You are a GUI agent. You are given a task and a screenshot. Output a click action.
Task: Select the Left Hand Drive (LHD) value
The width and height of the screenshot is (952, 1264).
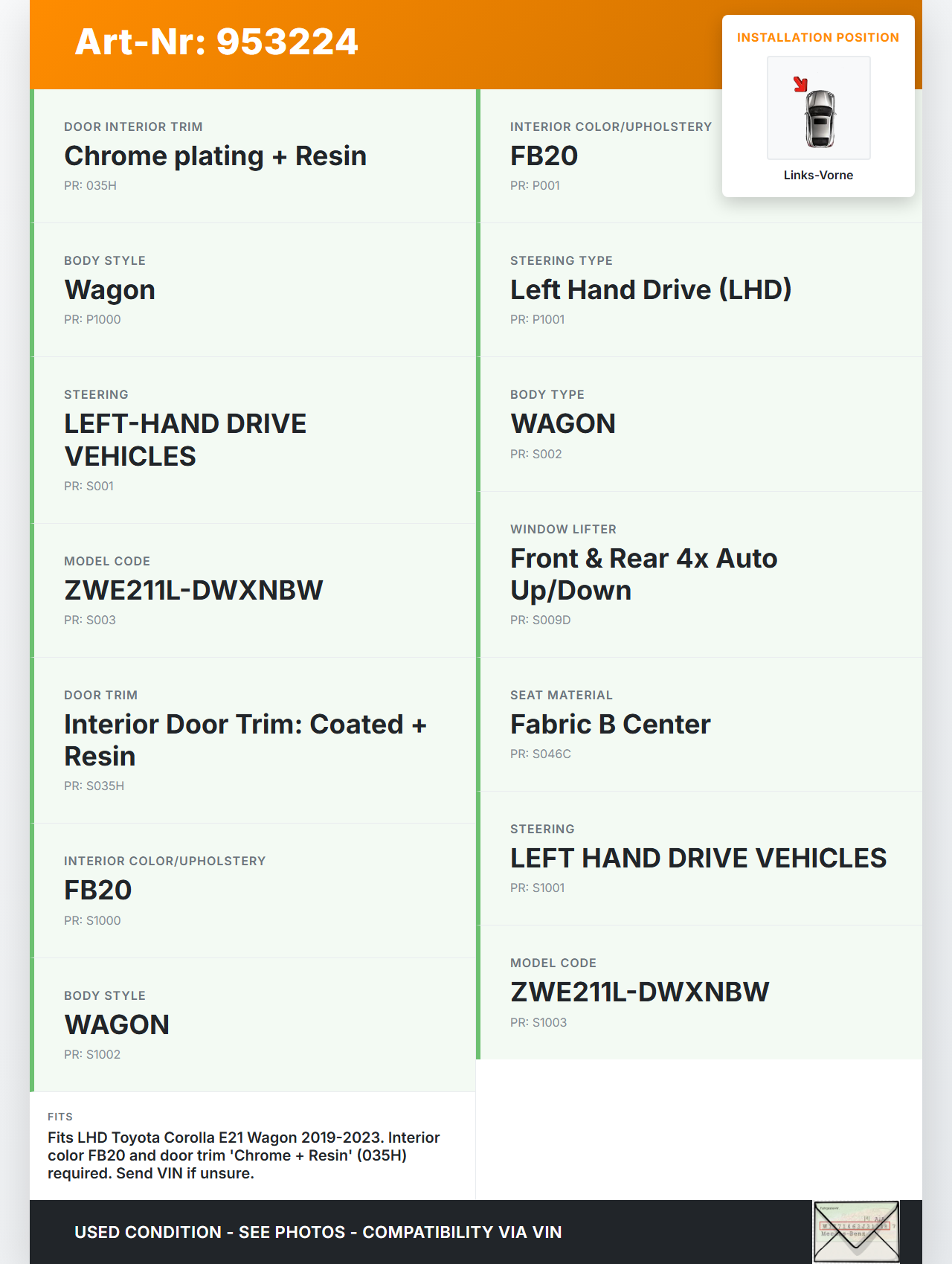click(650, 289)
